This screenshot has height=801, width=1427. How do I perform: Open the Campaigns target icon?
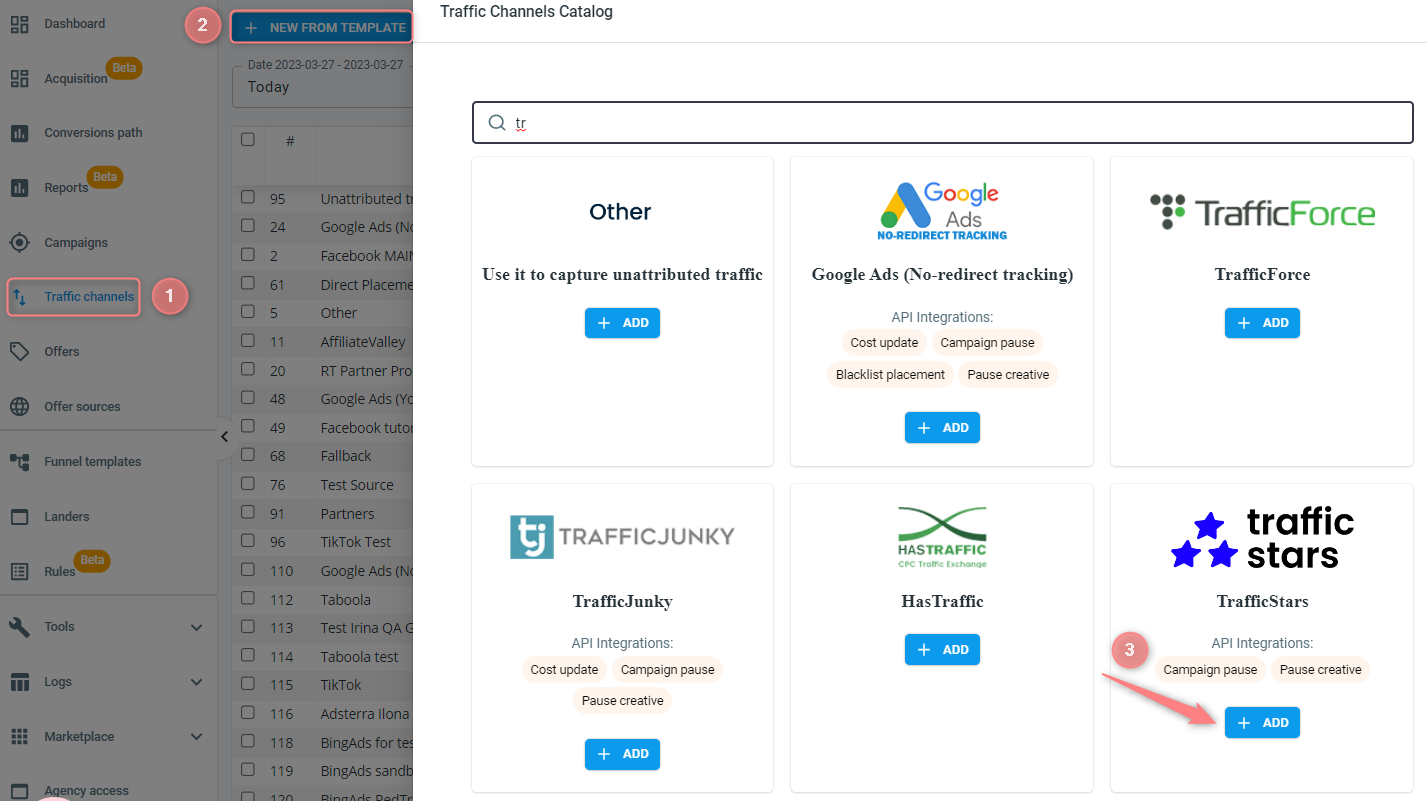(x=19, y=242)
